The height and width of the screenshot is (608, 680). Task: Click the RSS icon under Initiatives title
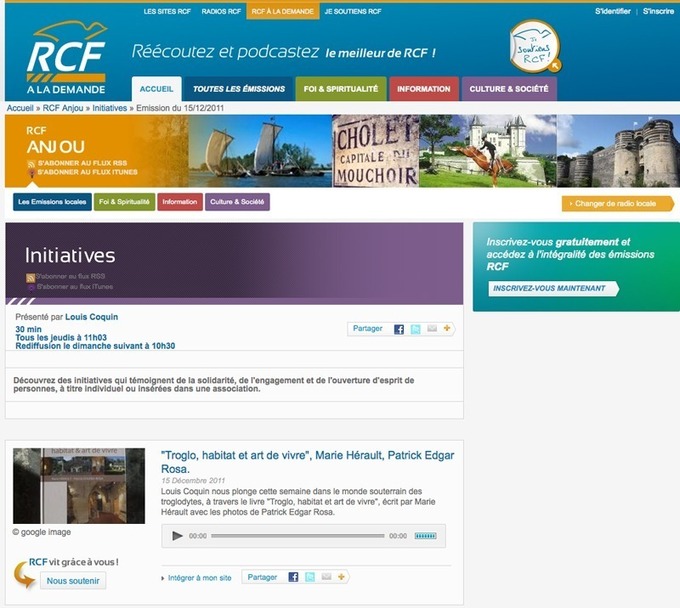30,277
